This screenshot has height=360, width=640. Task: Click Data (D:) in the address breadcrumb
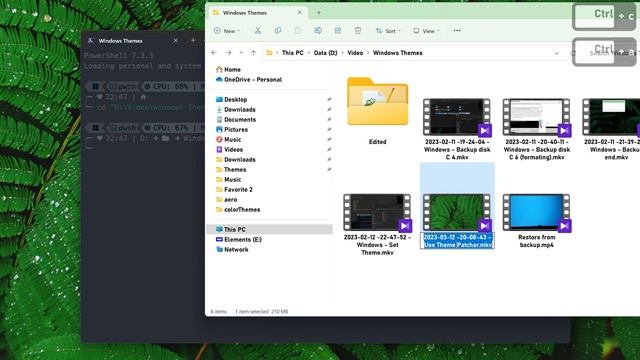tap(325, 53)
